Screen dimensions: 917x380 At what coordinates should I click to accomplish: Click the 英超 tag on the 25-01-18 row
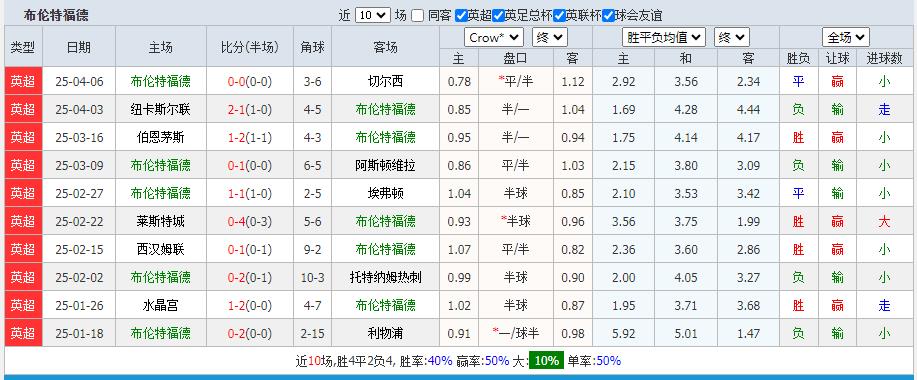[23, 334]
